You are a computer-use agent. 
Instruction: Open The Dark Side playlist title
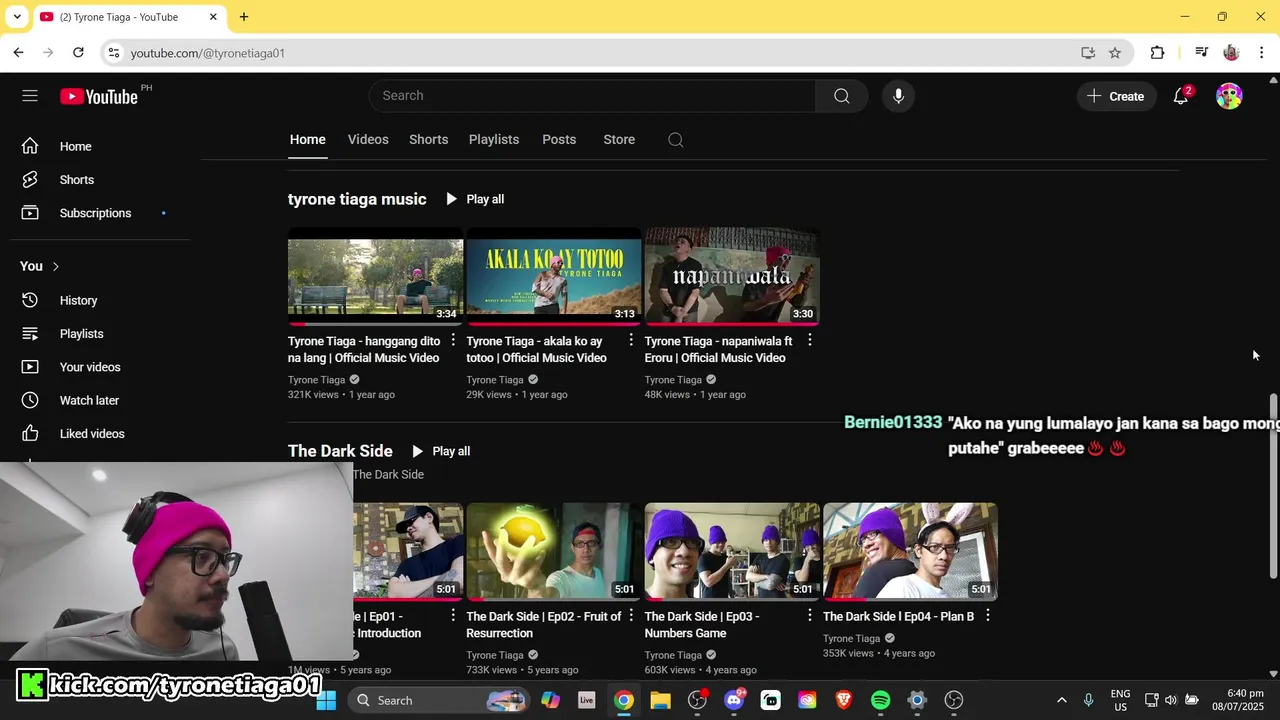tap(340, 451)
